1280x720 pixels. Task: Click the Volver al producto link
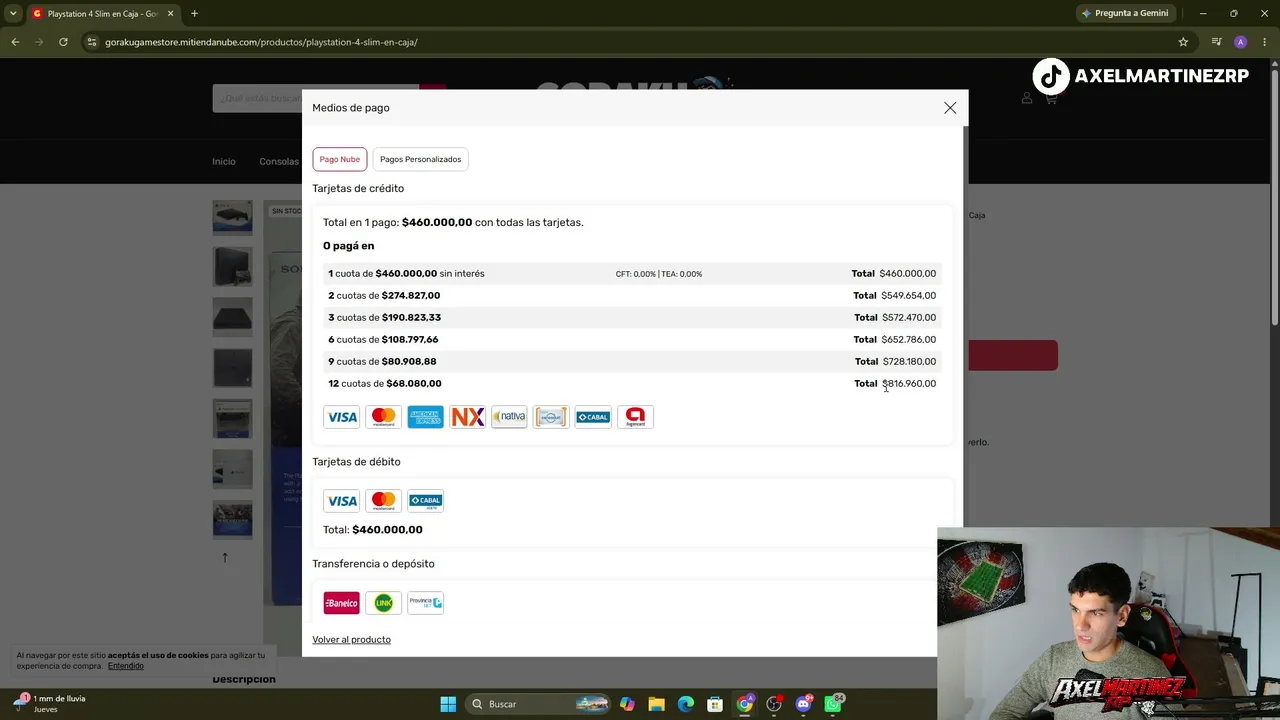pyautogui.click(x=351, y=640)
